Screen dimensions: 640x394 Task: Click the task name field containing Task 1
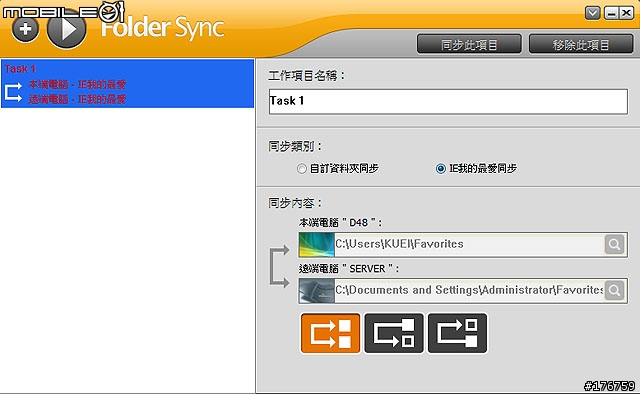click(448, 101)
